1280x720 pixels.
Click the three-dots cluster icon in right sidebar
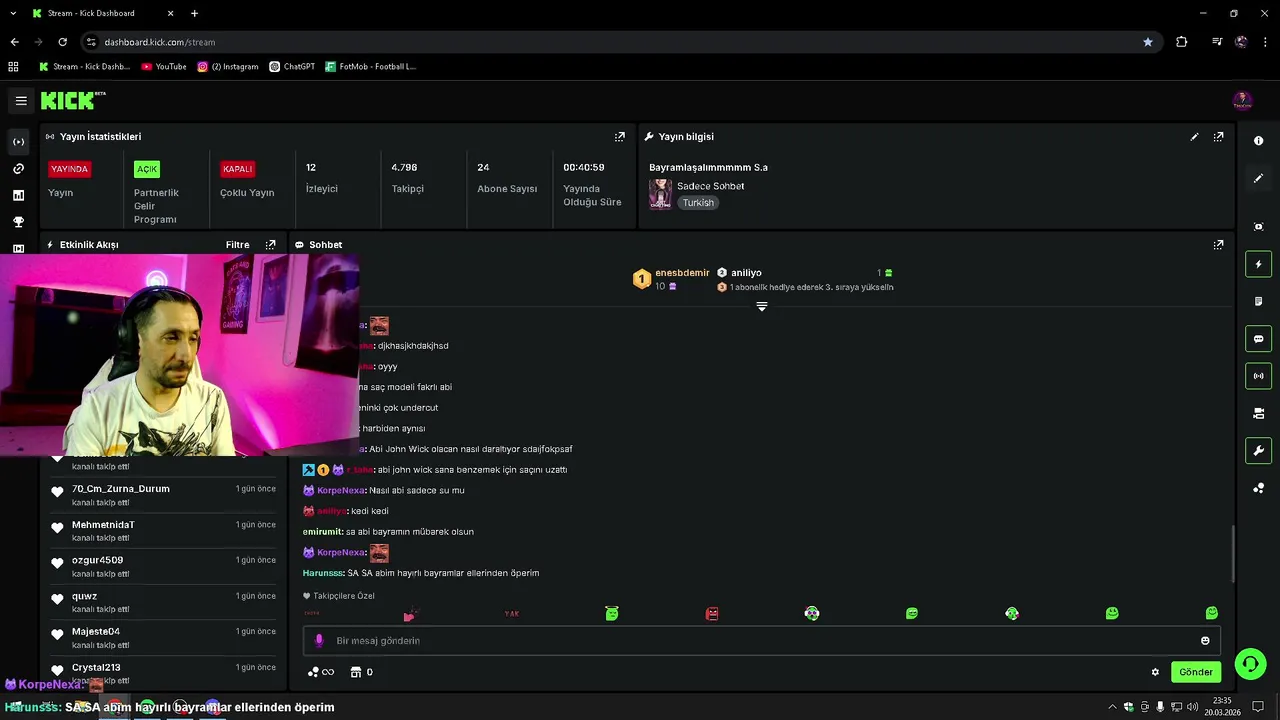point(1258,488)
